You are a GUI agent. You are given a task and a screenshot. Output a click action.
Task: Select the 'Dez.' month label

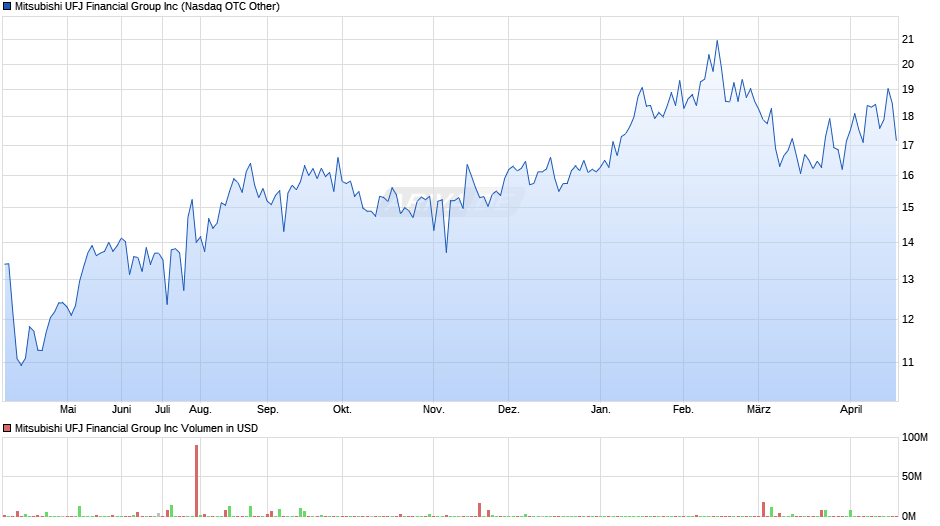[508, 410]
